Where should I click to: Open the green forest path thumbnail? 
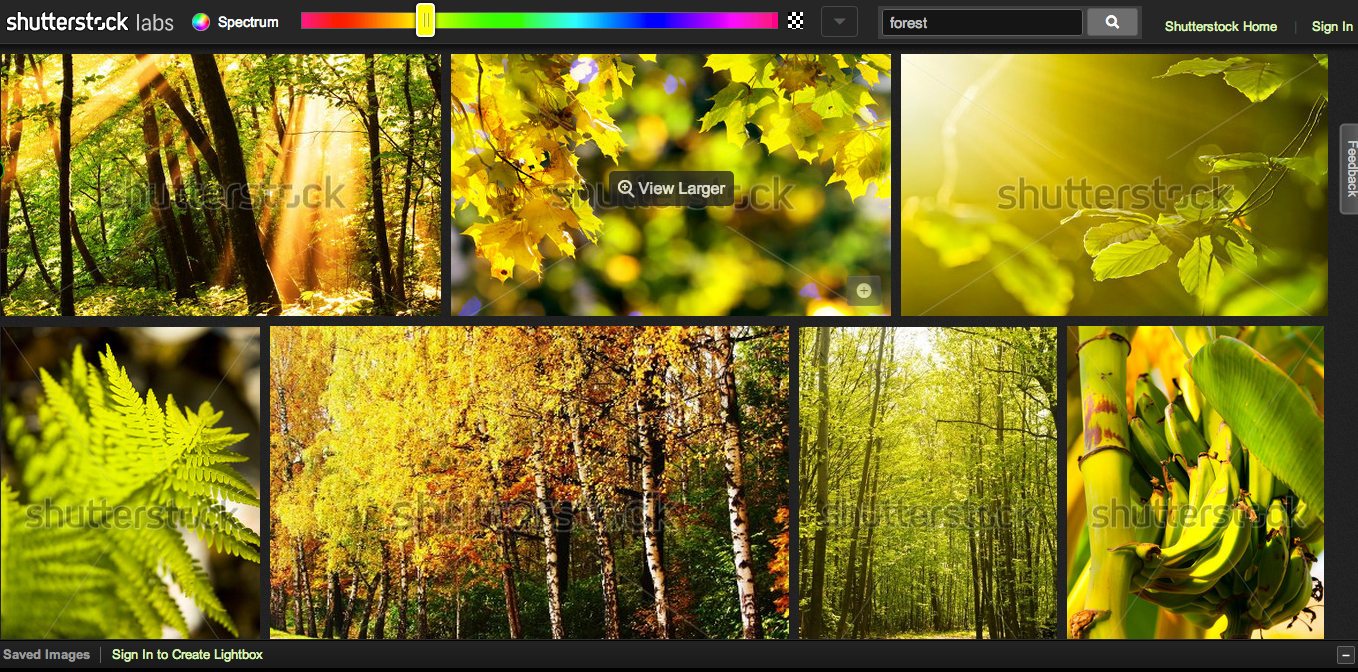pos(928,482)
